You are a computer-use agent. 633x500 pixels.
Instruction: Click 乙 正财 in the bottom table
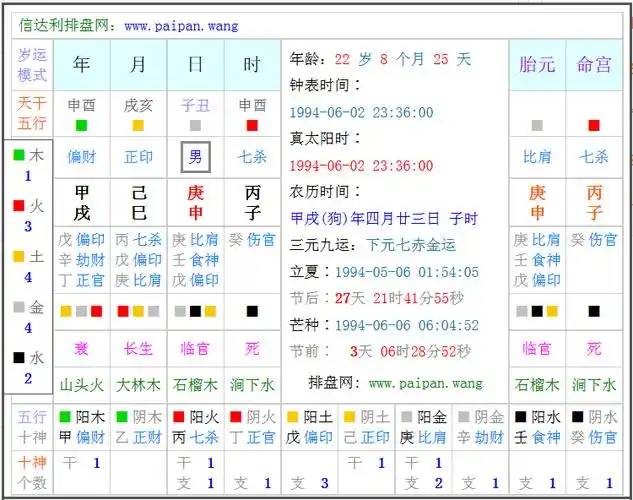click(139, 437)
